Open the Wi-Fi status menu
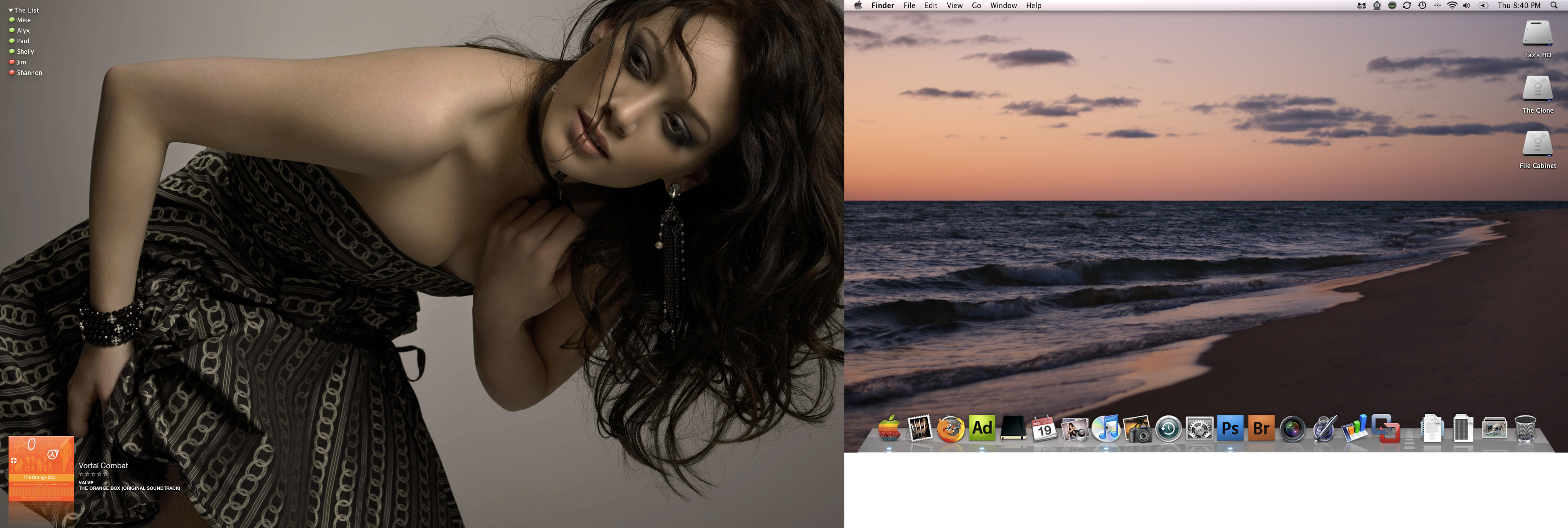1568x528 pixels. [x=1452, y=6]
